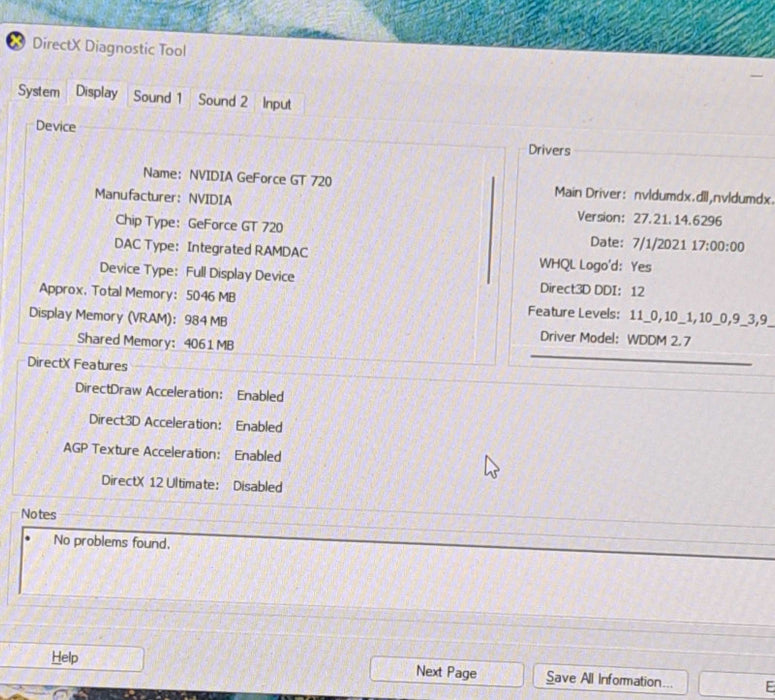Image resolution: width=775 pixels, height=700 pixels.
Task: Click the Integrated RAMDAC value
Action: pos(247,250)
